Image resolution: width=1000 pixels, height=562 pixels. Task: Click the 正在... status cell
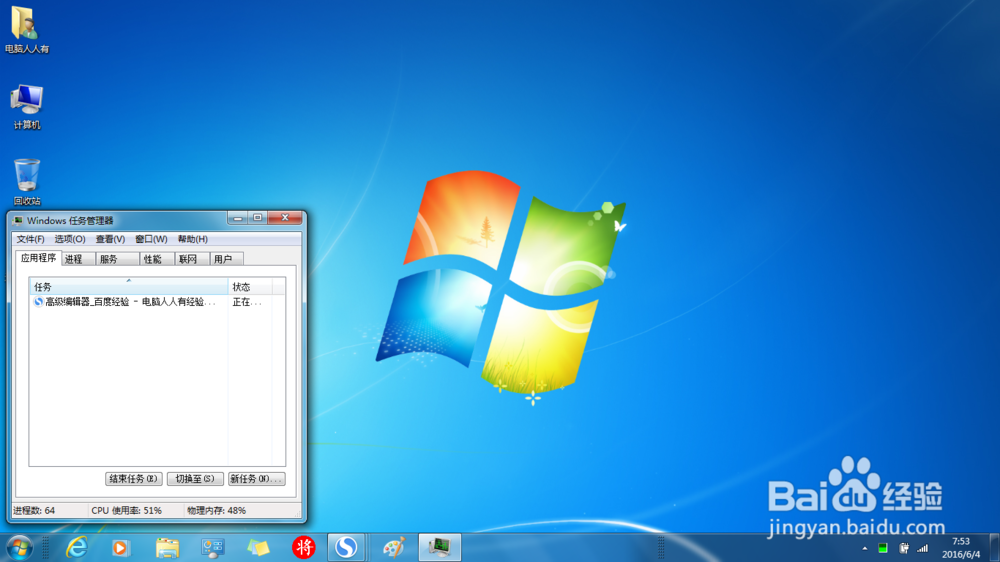coord(247,302)
